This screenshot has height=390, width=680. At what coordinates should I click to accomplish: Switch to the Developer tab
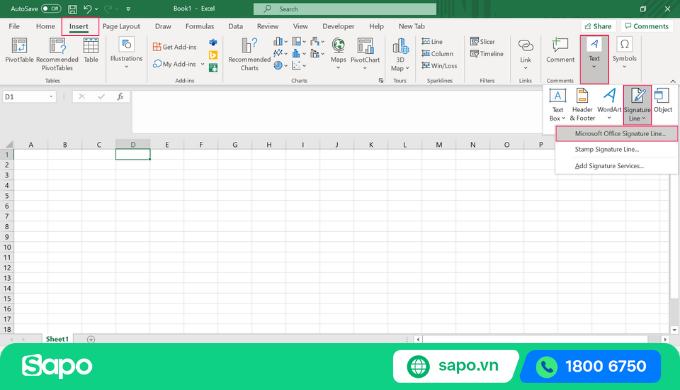coord(338,26)
